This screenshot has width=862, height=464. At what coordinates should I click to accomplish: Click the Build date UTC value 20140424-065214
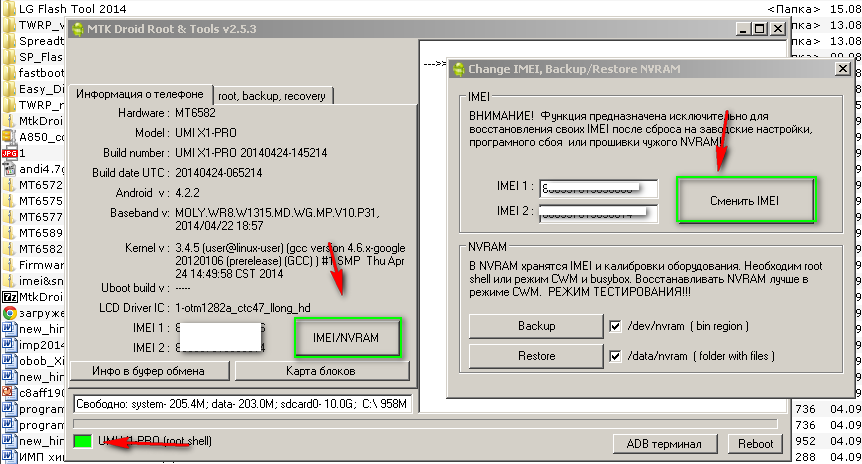coord(218,173)
